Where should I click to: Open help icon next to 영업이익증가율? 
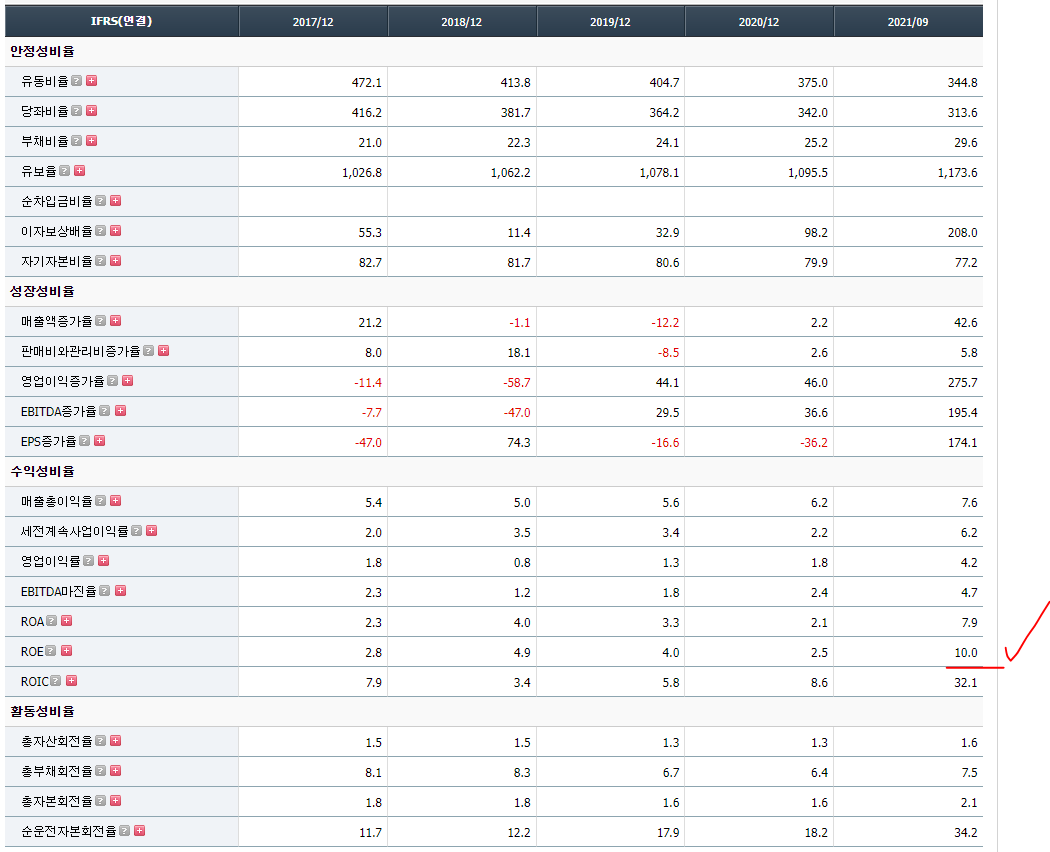click(x=112, y=380)
